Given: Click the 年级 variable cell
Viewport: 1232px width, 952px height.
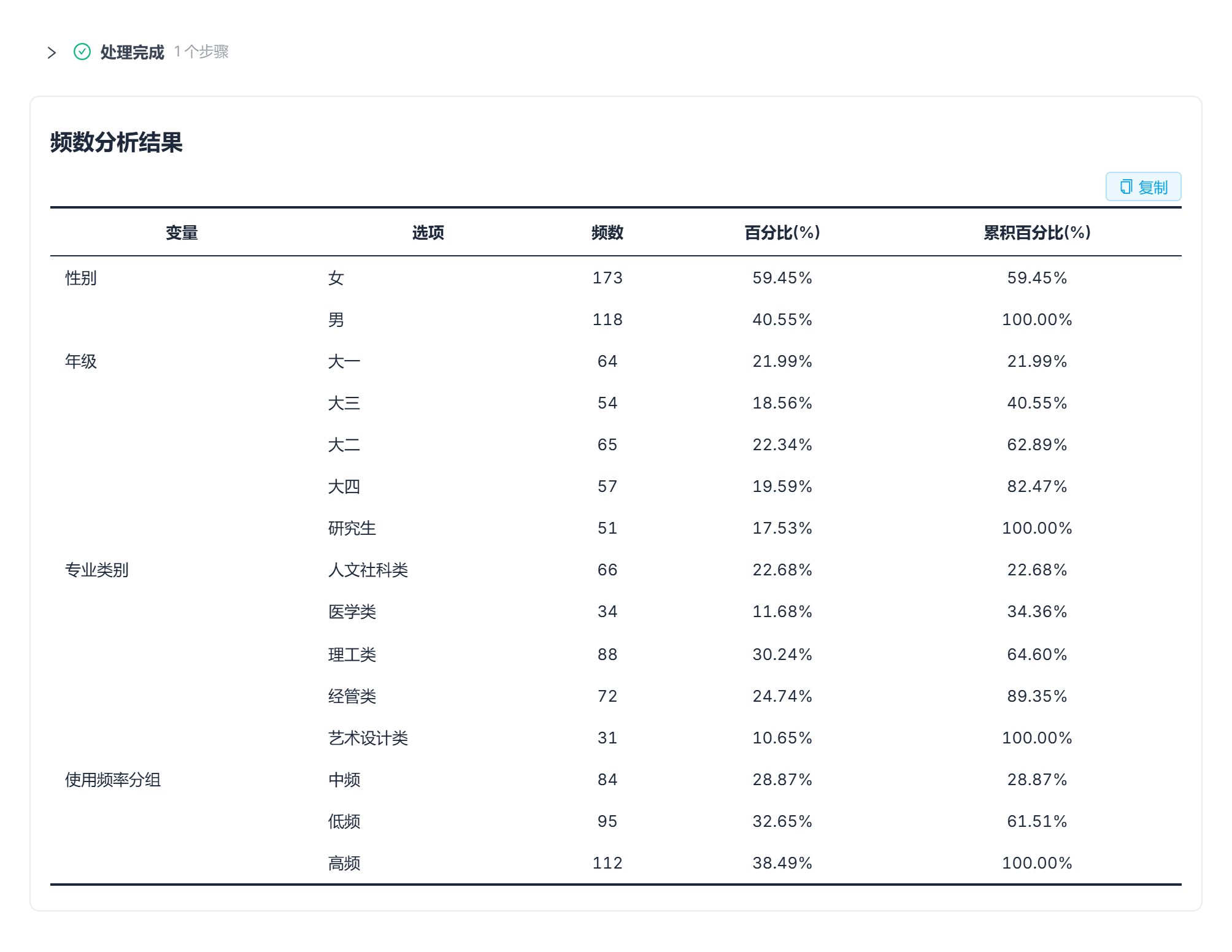Looking at the screenshot, I should point(81,361).
